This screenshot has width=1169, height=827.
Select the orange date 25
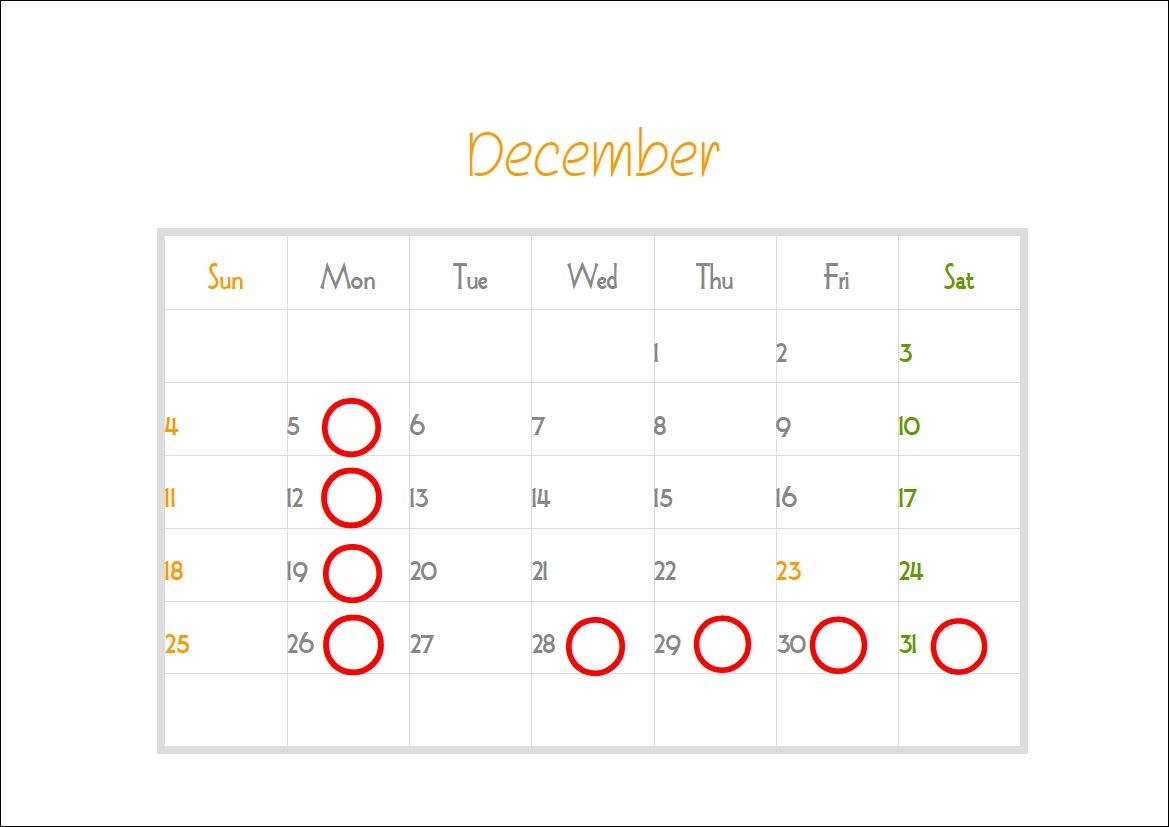(177, 644)
